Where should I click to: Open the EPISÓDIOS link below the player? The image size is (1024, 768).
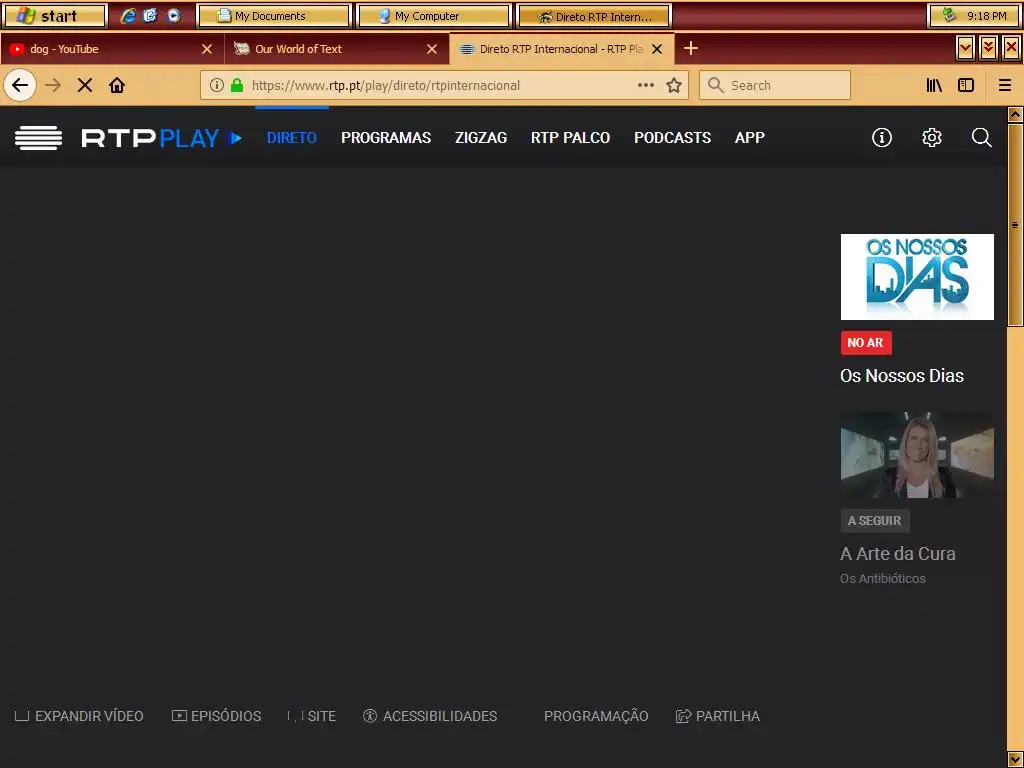pyautogui.click(x=216, y=716)
